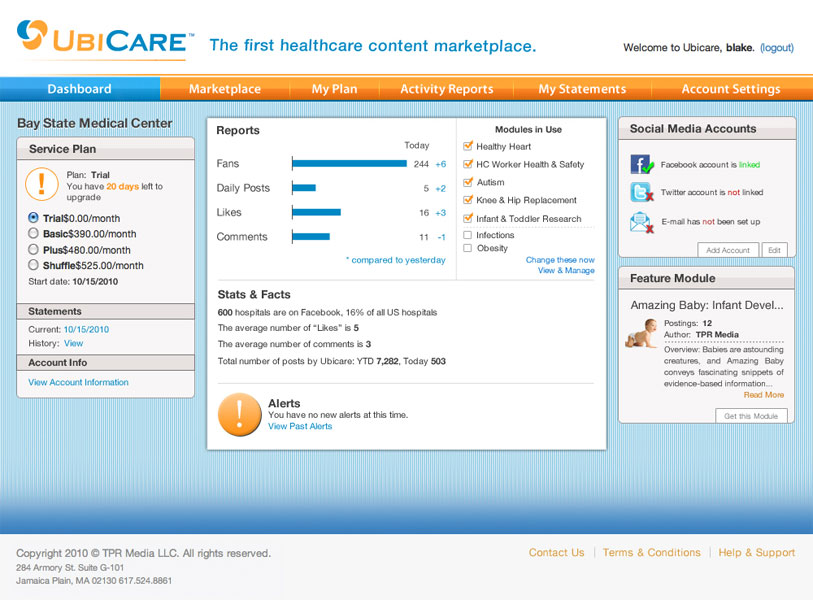Image resolution: width=813 pixels, height=600 pixels.
Task: Click the '600 hospitals are on Facebook' line
Action: pos(327,312)
